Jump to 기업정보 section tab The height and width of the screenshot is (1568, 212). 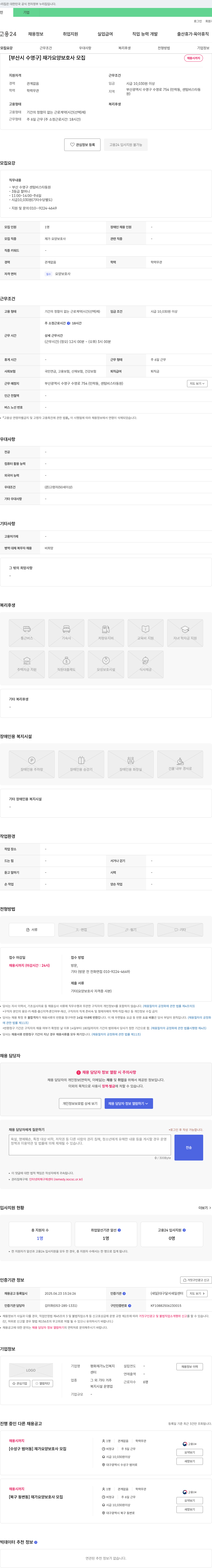[x=203, y=48]
